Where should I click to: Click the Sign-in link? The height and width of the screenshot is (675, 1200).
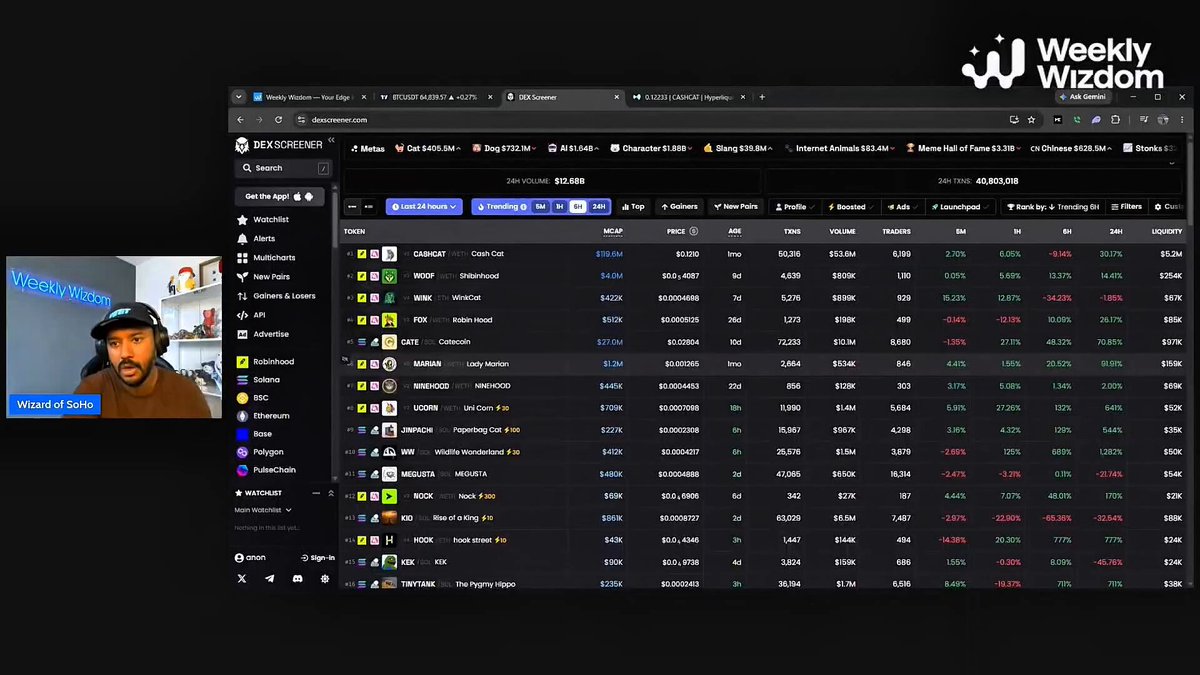(x=318, y=558)
